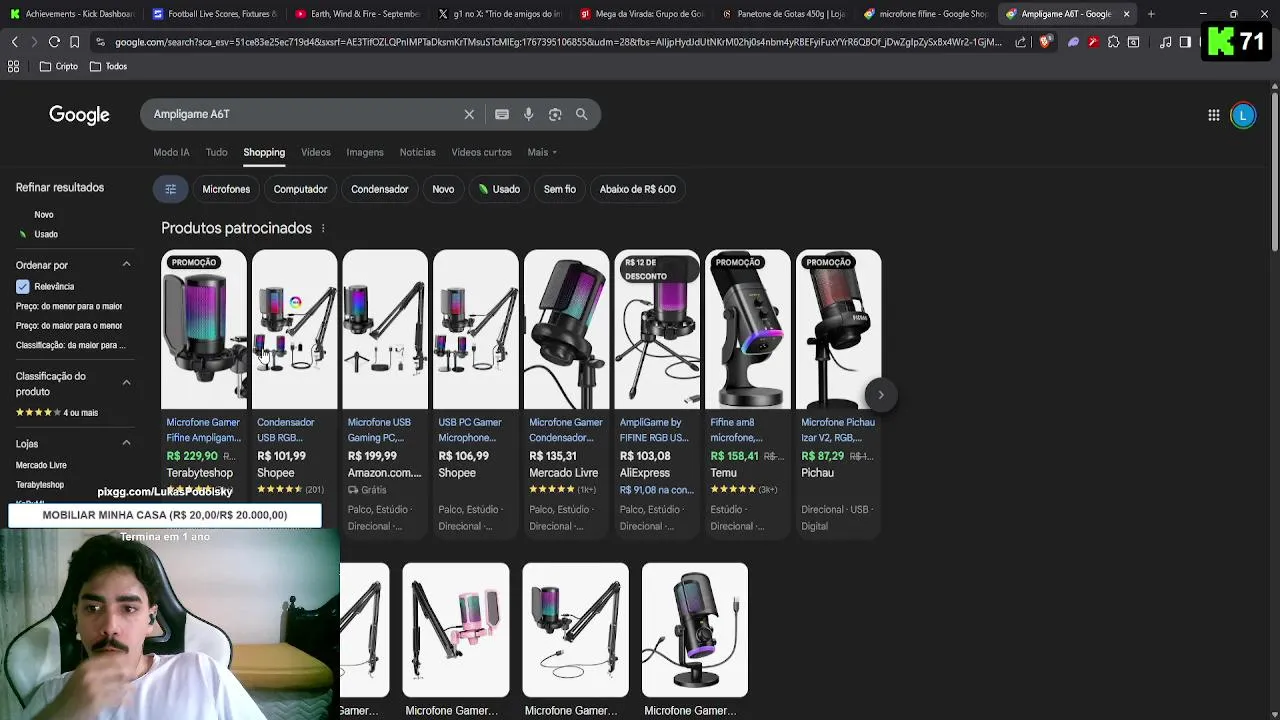Filter by 4 ou mais stars
Screen dimensions: 1280x720
click(x=57, y=412)
